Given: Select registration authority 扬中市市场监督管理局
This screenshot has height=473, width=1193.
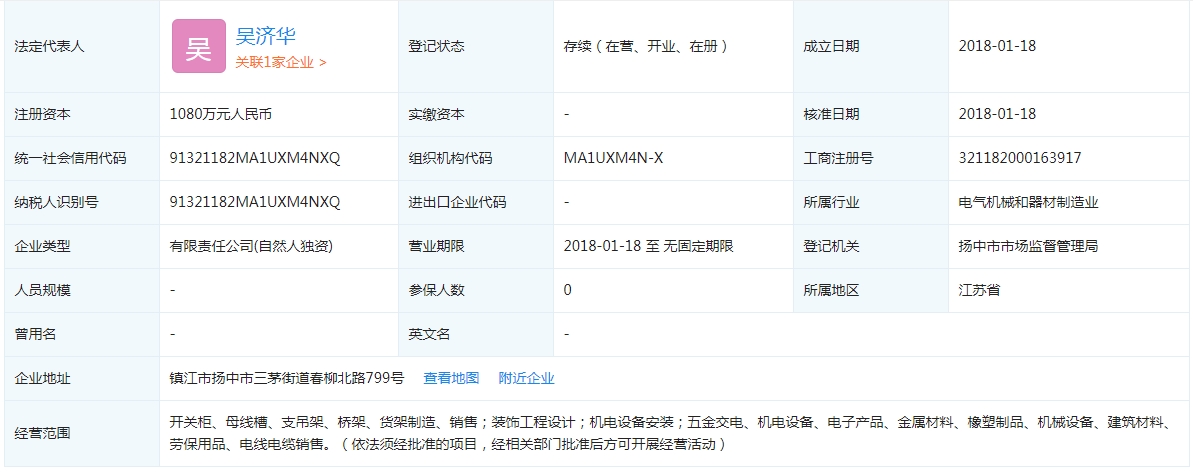Looking at the screenshot, I should (x=1028, y=246).
